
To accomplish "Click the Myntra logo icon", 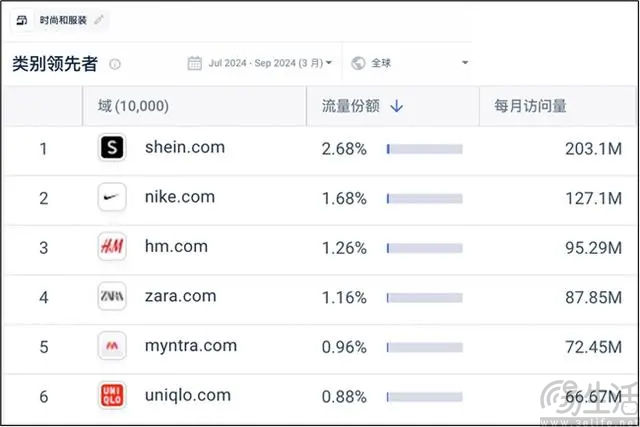I will [x=112, y=346].
